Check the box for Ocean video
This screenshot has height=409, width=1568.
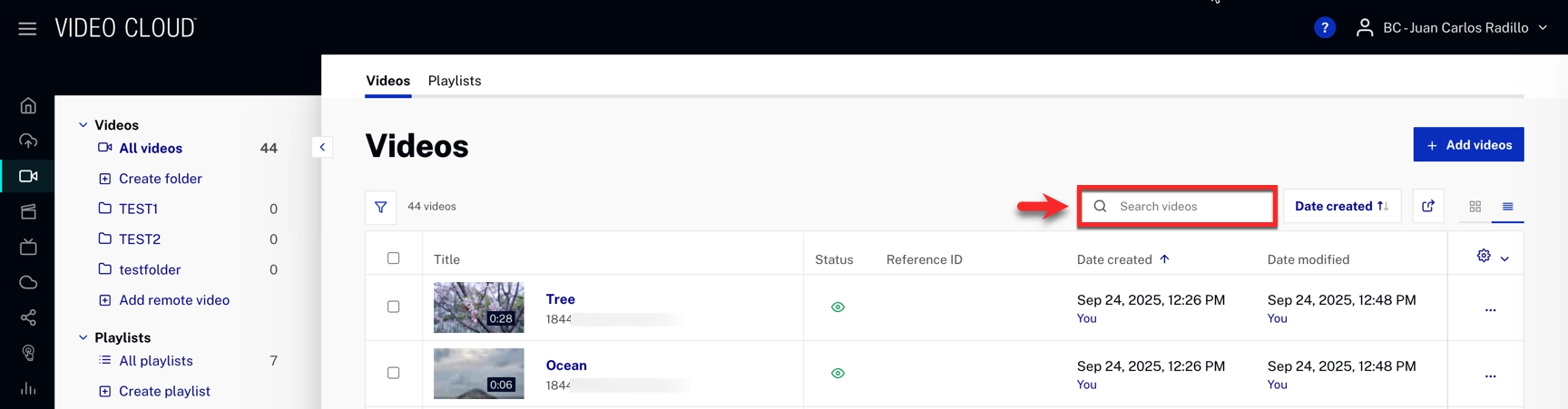(393, 373)
